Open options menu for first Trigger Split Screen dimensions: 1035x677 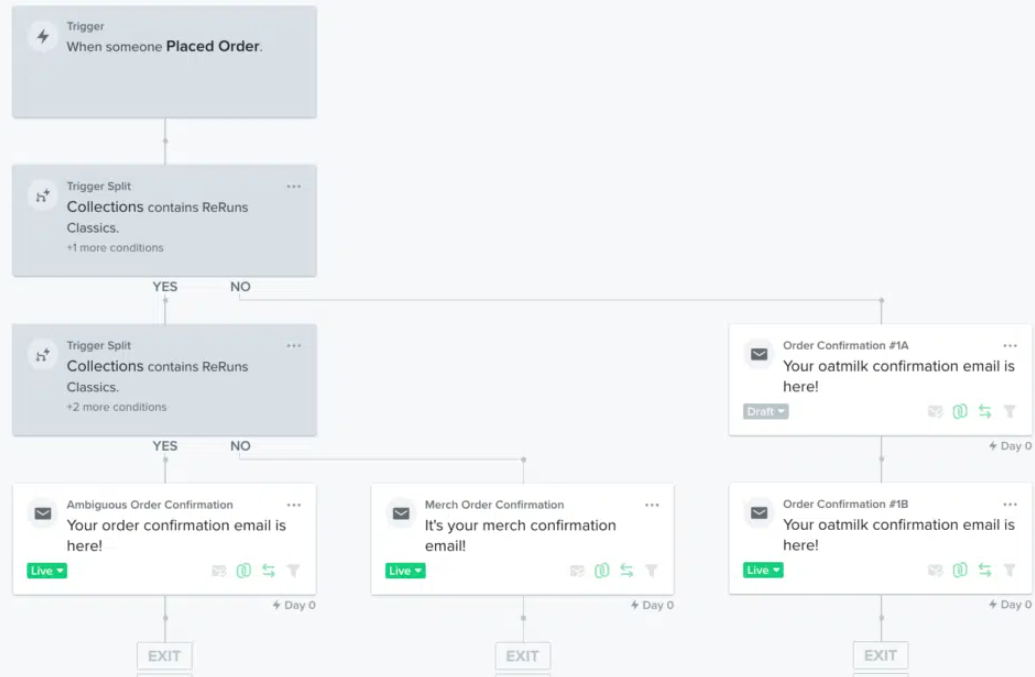294,187
